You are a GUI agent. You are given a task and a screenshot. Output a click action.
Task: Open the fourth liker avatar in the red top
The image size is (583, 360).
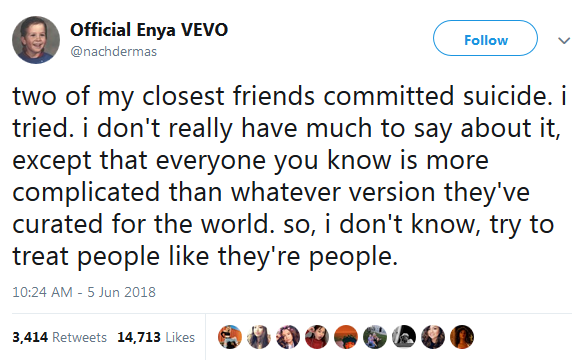tap(317, 337)
